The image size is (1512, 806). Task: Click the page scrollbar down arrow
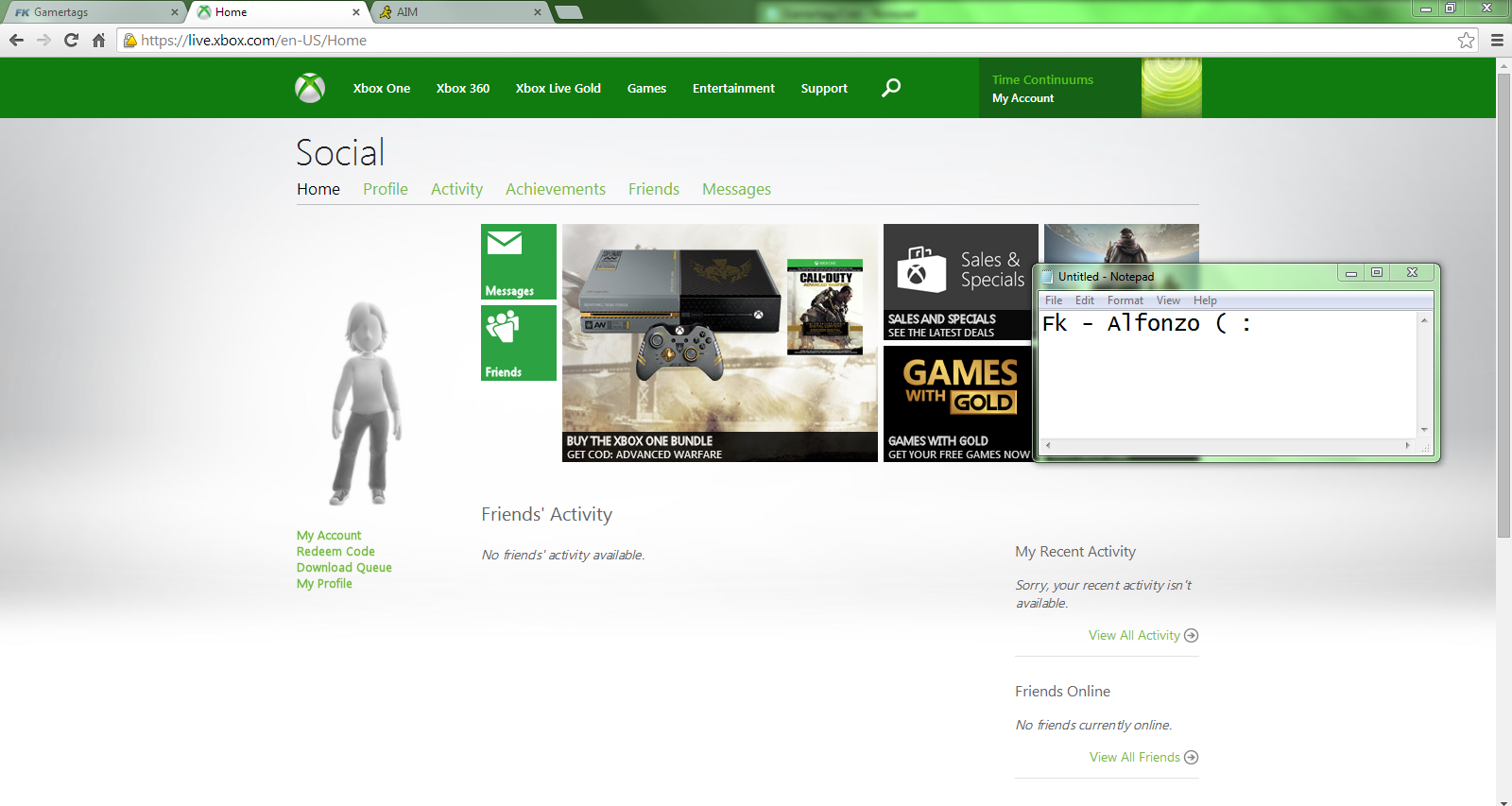click(1503, 801)
